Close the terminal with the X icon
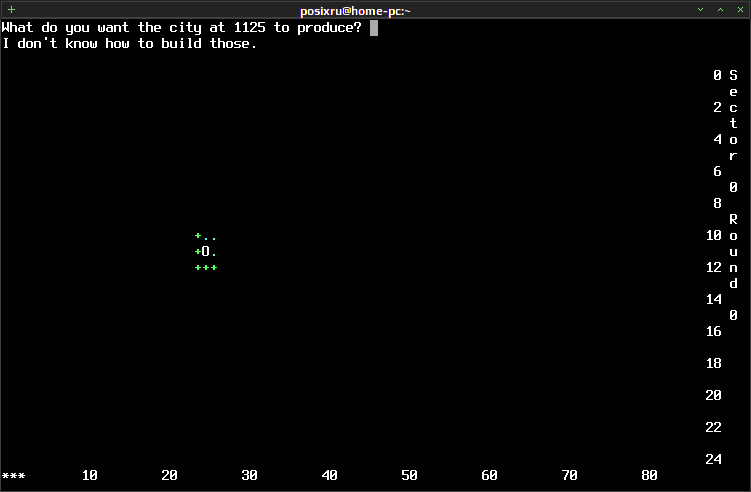The width and height of the screenshot is (751, 492). [740, 10]
